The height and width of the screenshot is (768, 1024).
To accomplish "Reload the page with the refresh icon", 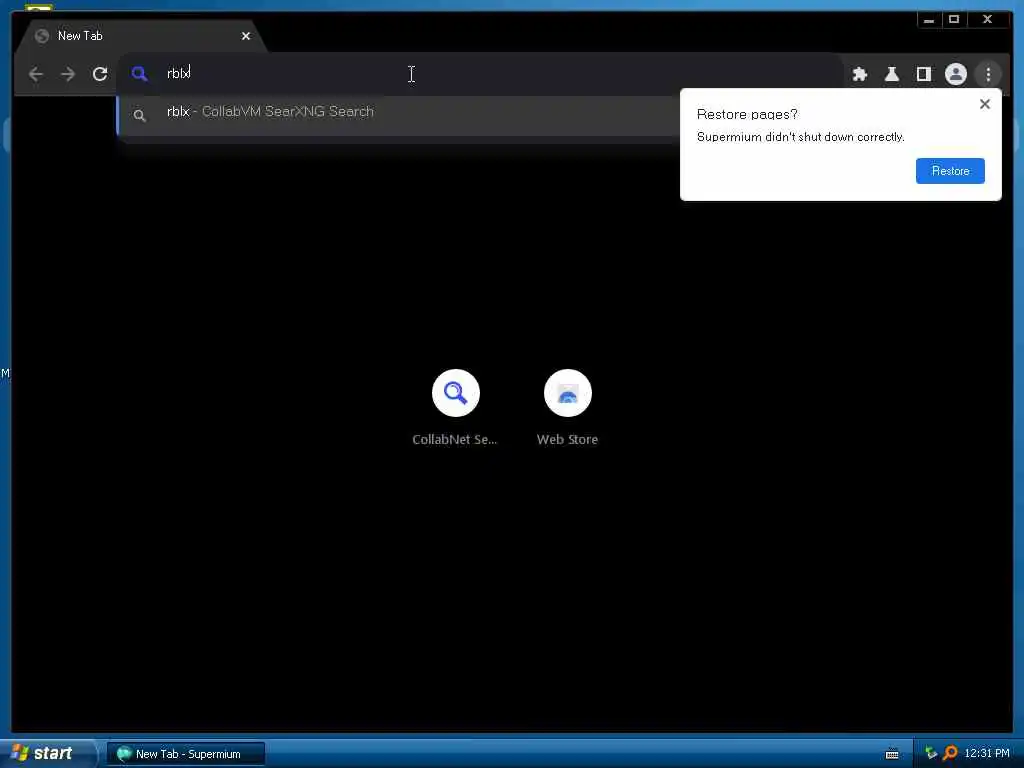I will pos(100,74).
